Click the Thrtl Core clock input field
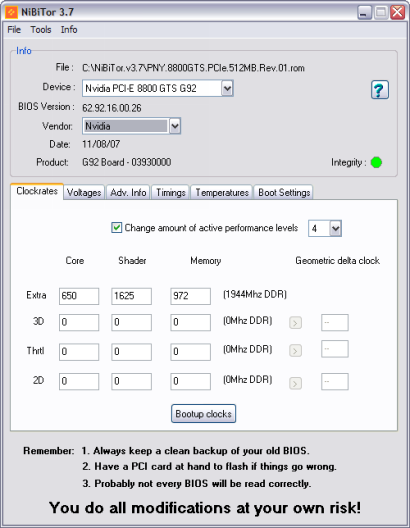Image resolution: width=410 pixels, height=528 pixels. [79, 352]
